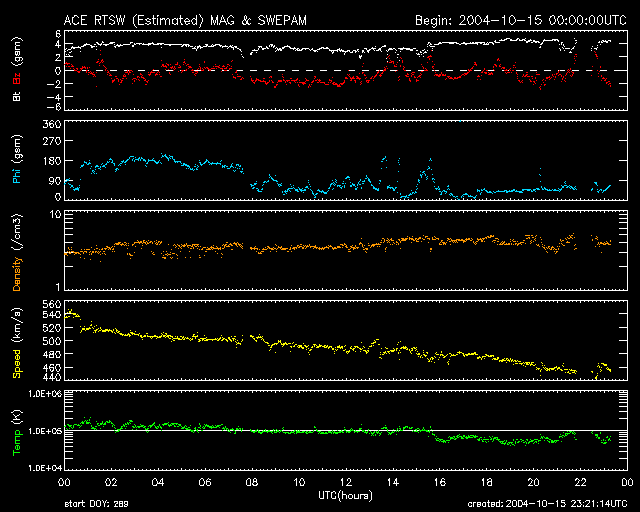640x512 pixels.
Task: Select the Begin: 2004-10-15 00:00:00UTC text
Action: coord(521,20)
